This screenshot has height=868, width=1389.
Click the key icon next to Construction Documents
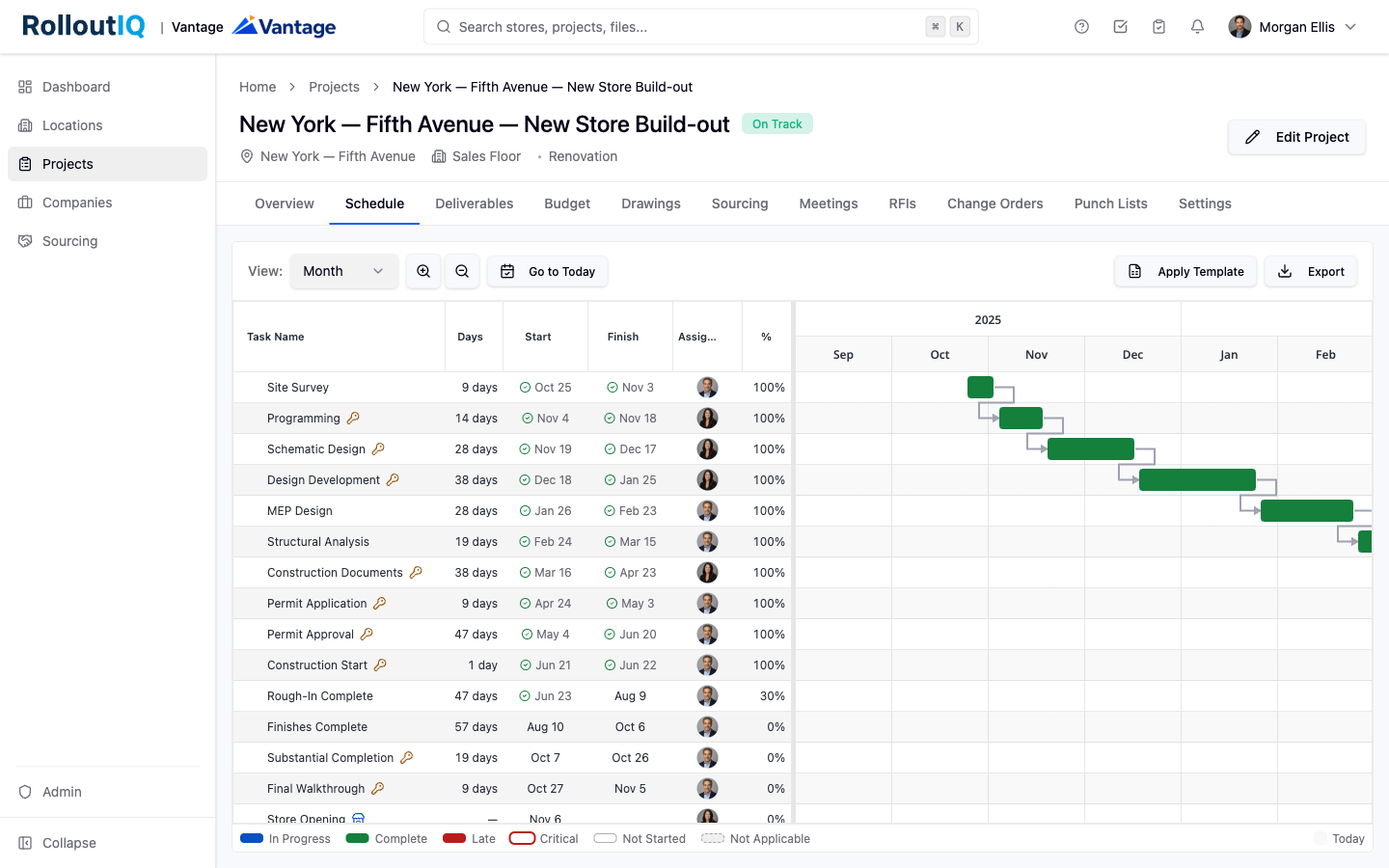click(x=416, y=572)
